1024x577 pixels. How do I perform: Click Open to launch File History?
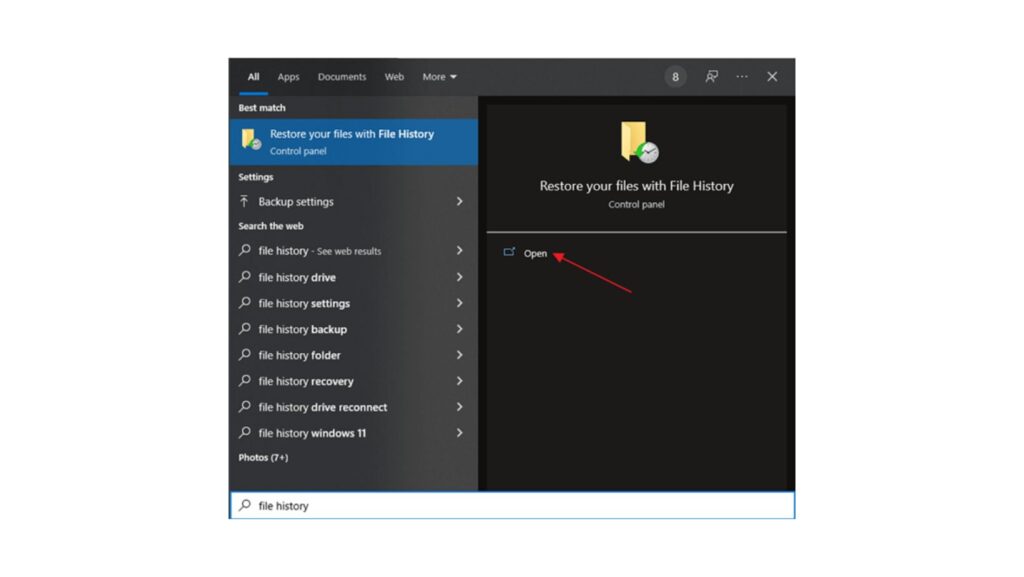(x=535, y=253)
